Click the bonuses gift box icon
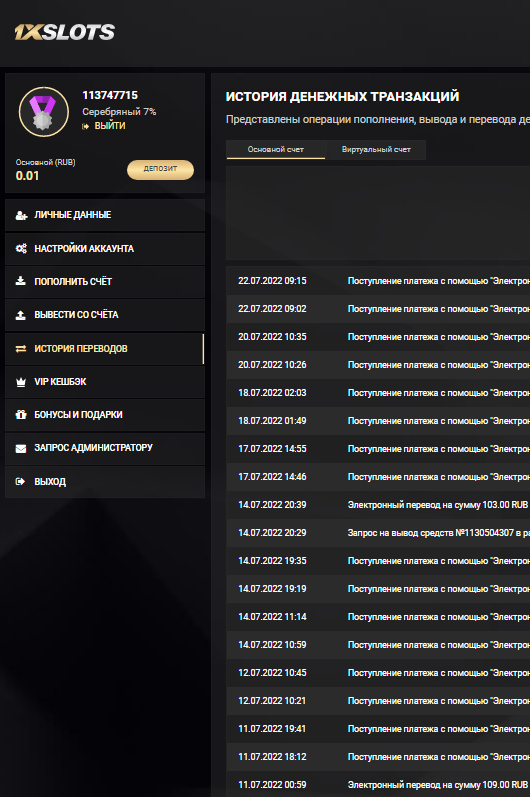The height and width of the screenshot is (797, 530). tap(21, 415)
